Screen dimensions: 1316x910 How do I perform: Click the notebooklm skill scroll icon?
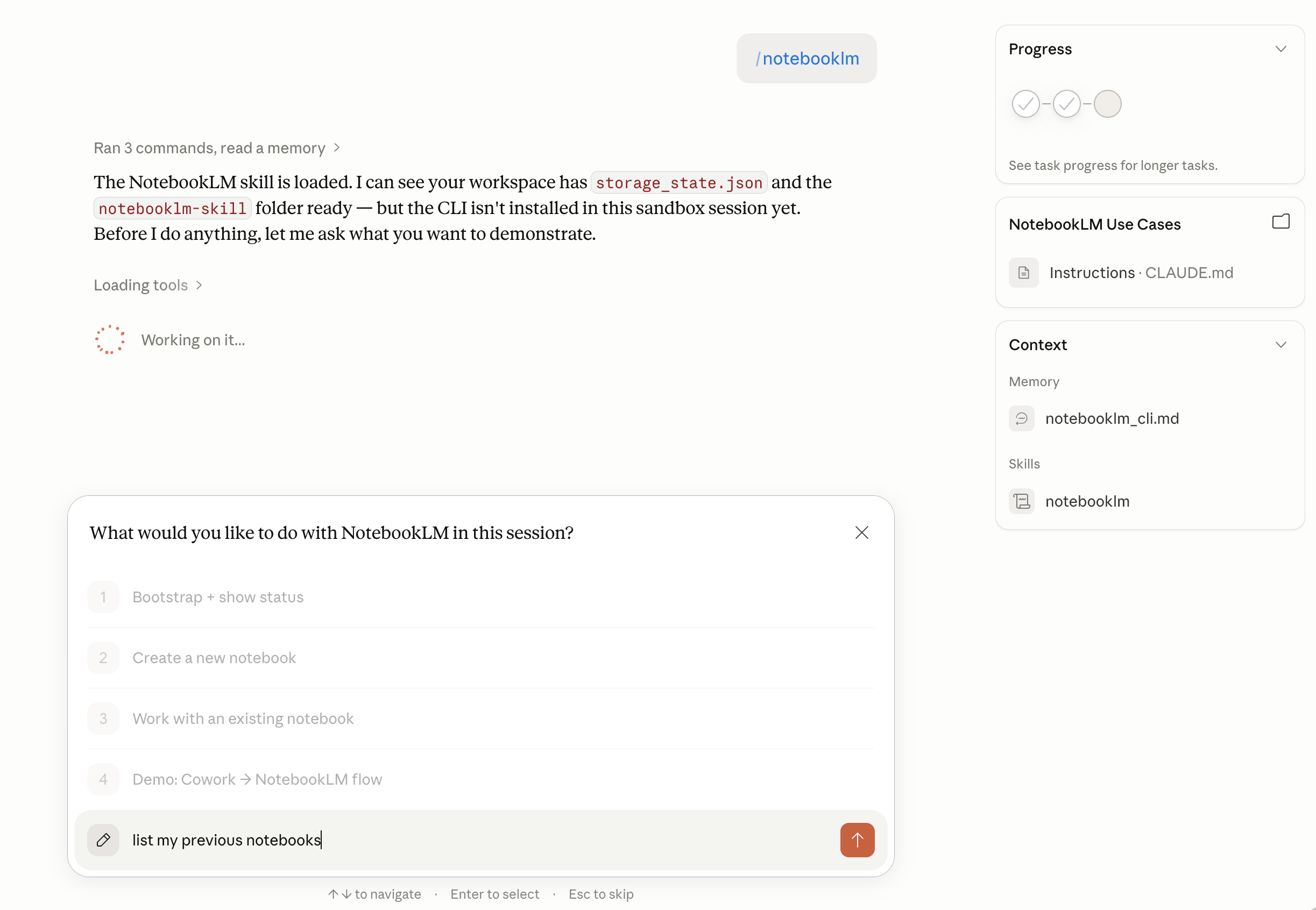(x=1021, y=501)
